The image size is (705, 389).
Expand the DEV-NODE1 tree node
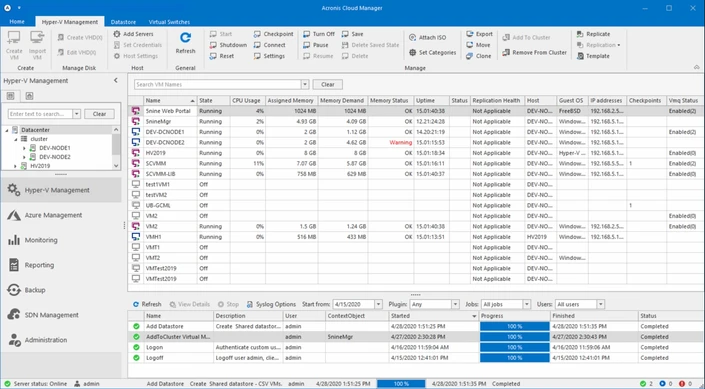24,148
